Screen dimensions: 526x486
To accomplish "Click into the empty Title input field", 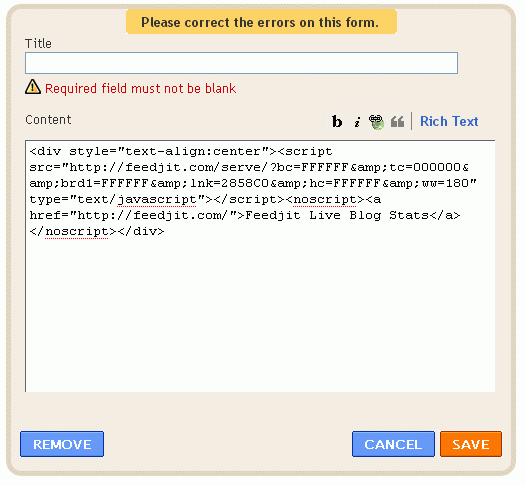I will 241,63.
